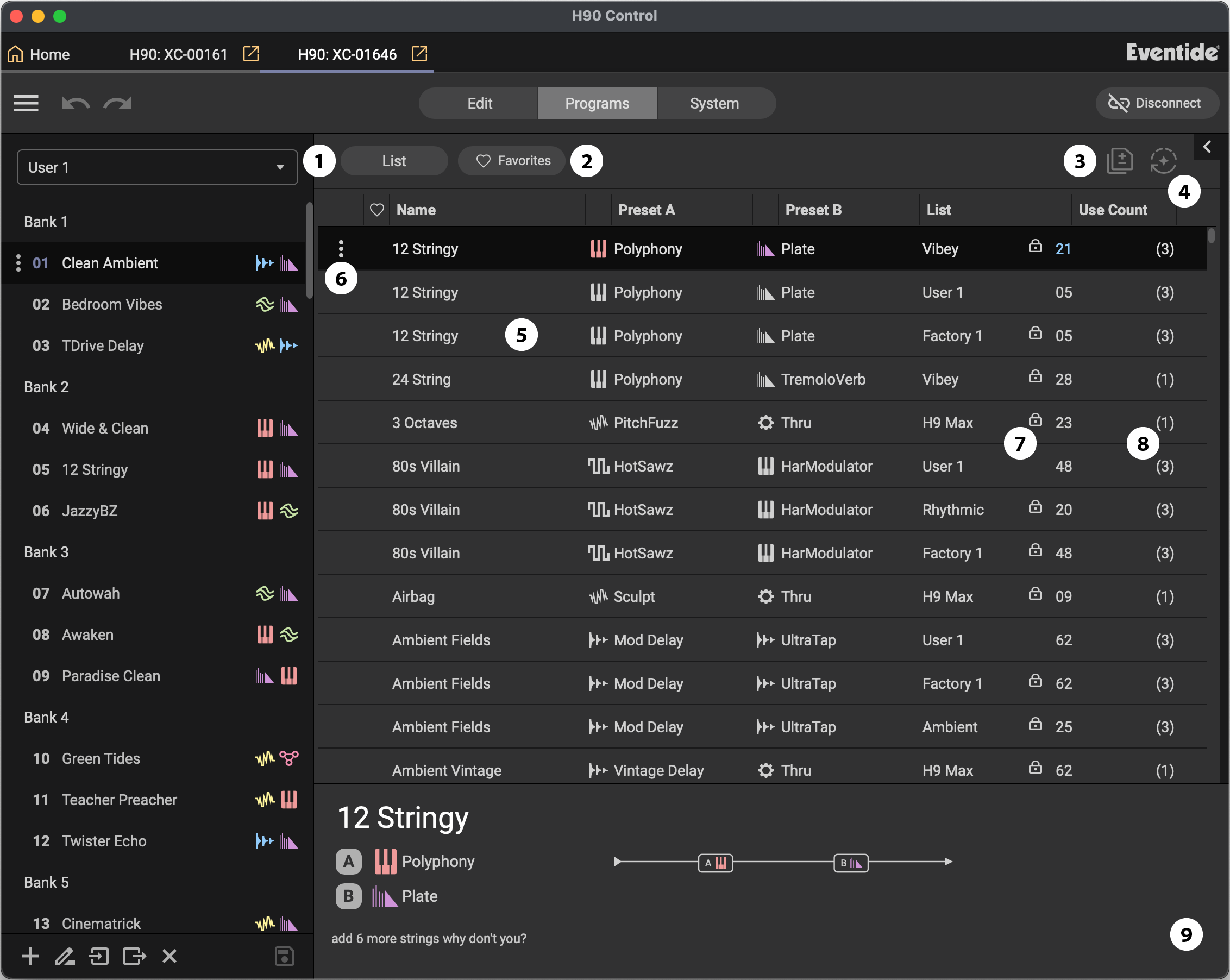Image resolution: width=1230 pixels, height=980 pixels.
Task: Switch to the Programs tab
Action: pyautogui.click(x=597, y=103)
